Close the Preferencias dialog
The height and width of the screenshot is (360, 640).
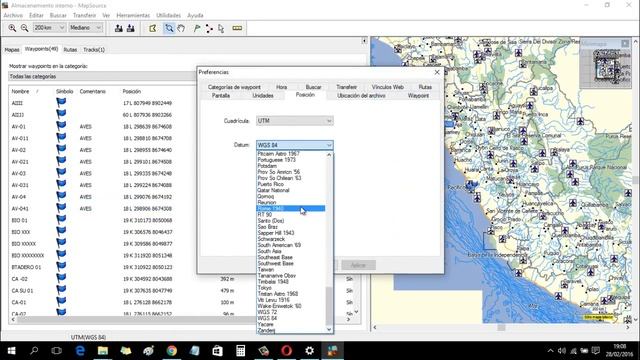[x=437, y=72]
